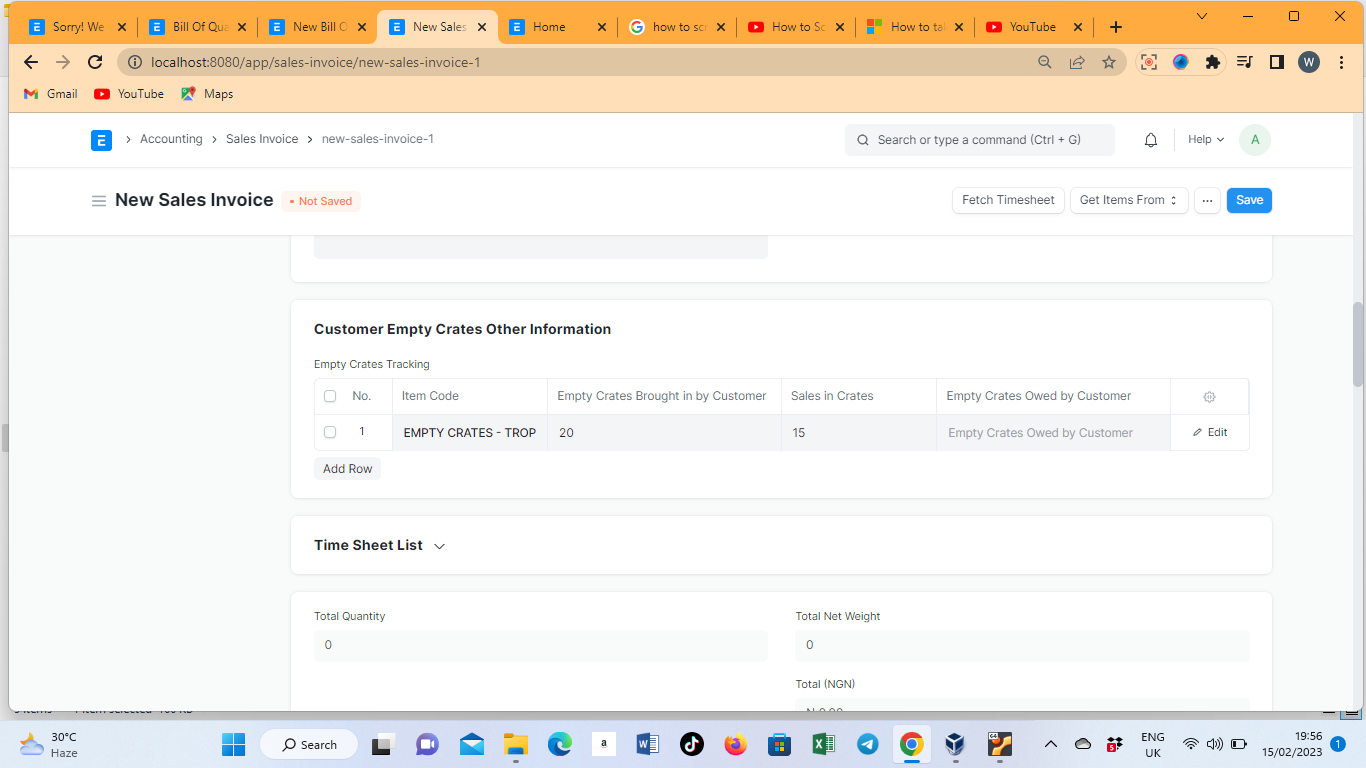Viewport: 1366px width, 768px height.
Task: Click the Empty Crates Owed by Customer cell
Action: pyautogui.click(x=1052, y=433)
